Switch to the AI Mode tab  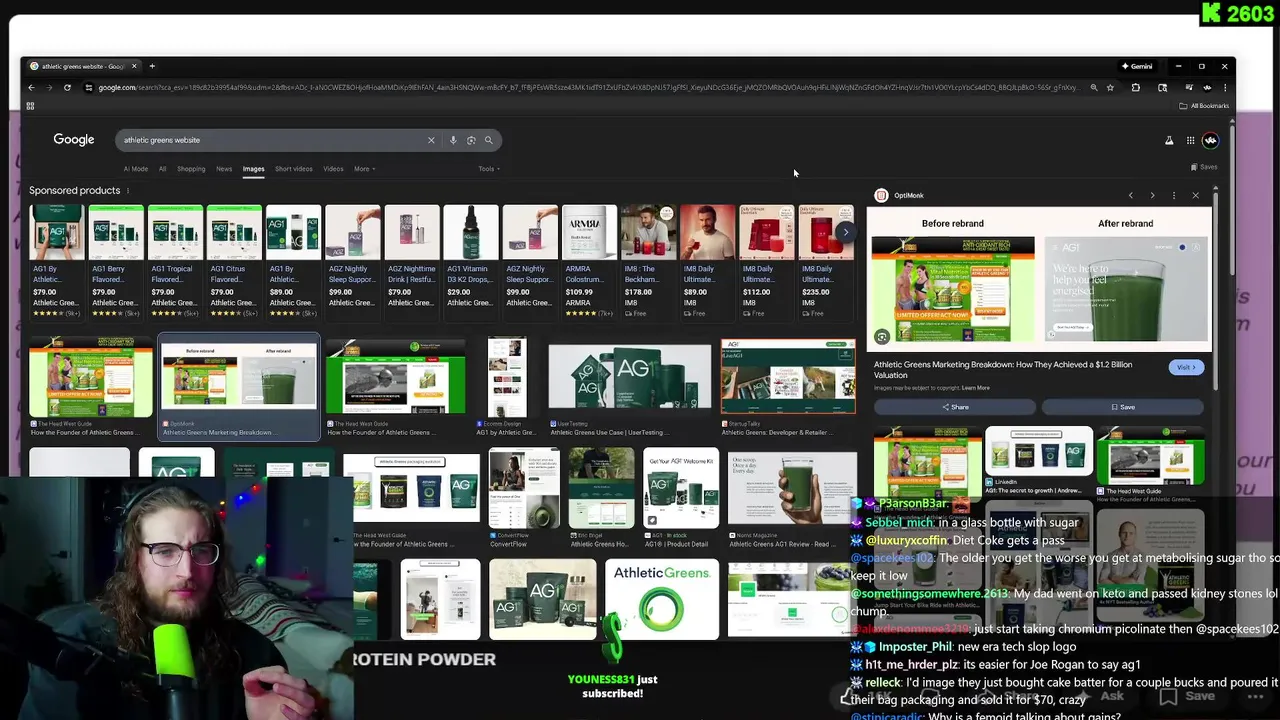coord(135,169)
